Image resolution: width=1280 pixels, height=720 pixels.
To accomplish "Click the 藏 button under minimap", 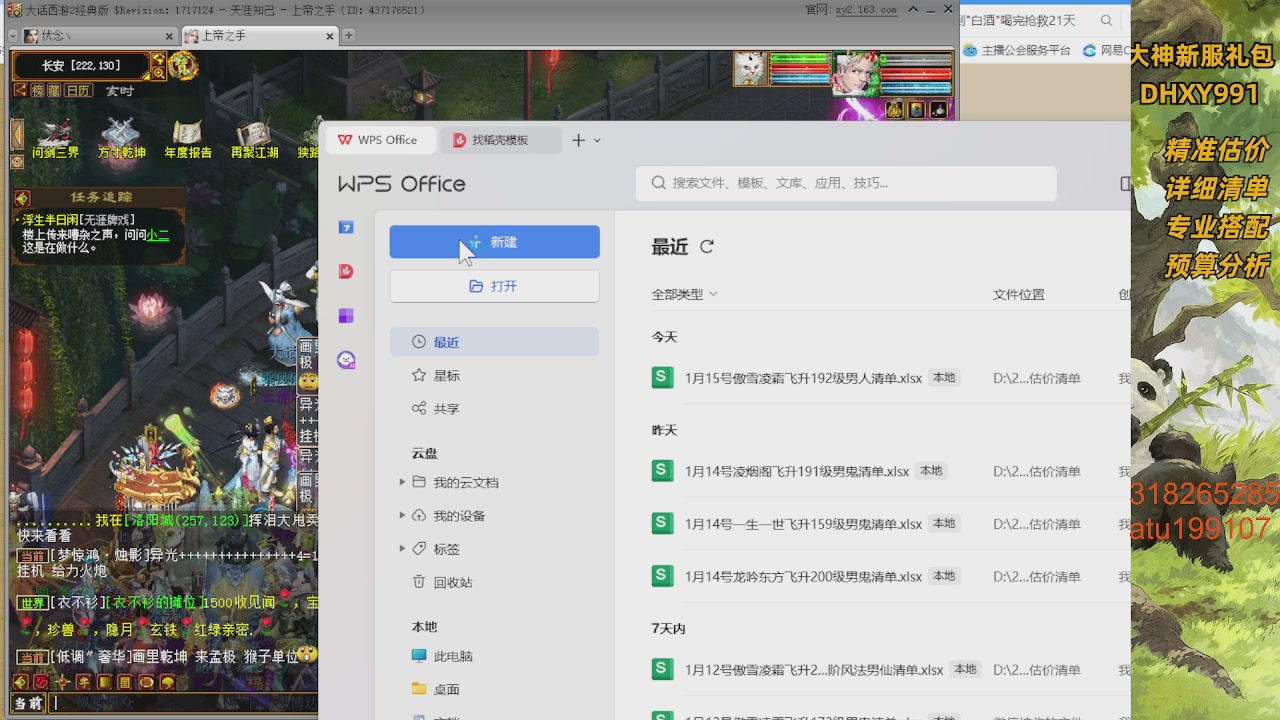I will click(56, 90).
